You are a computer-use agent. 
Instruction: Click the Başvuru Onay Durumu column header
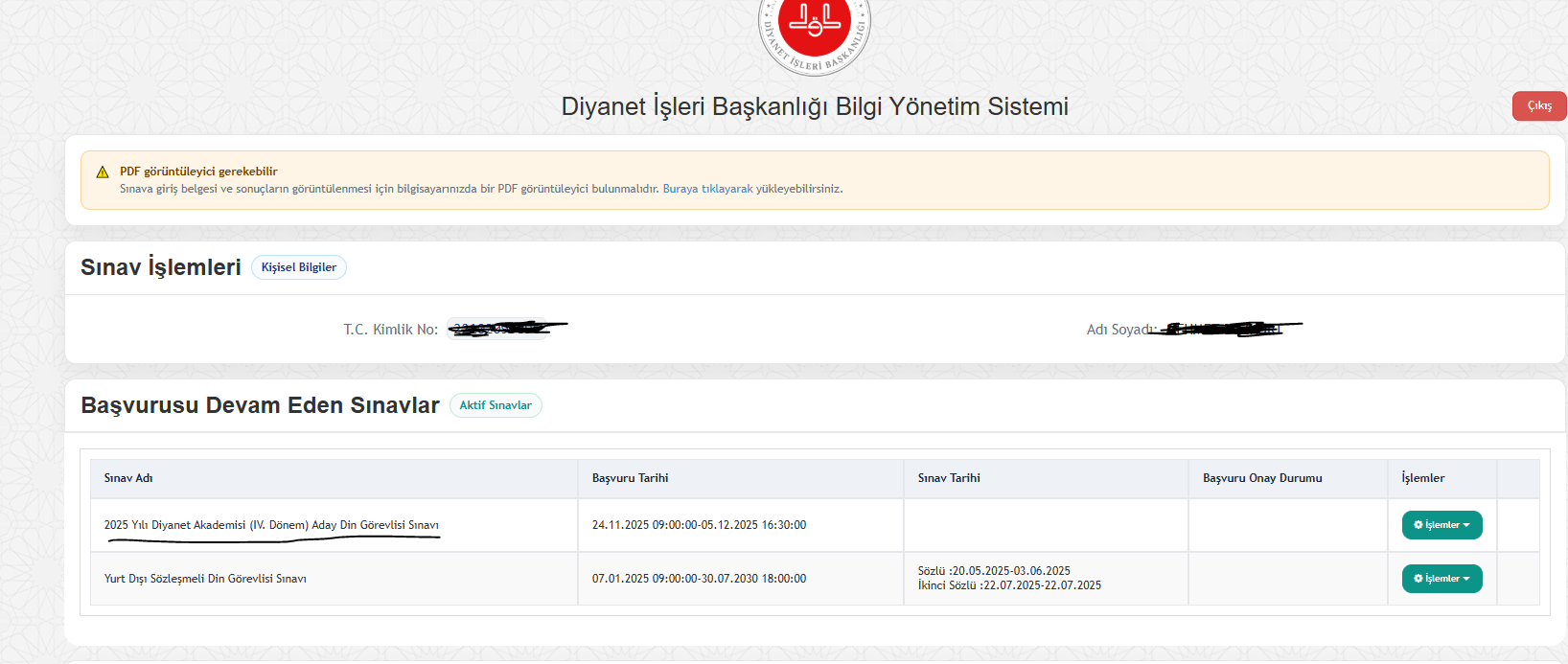(x=1262, y=478)
